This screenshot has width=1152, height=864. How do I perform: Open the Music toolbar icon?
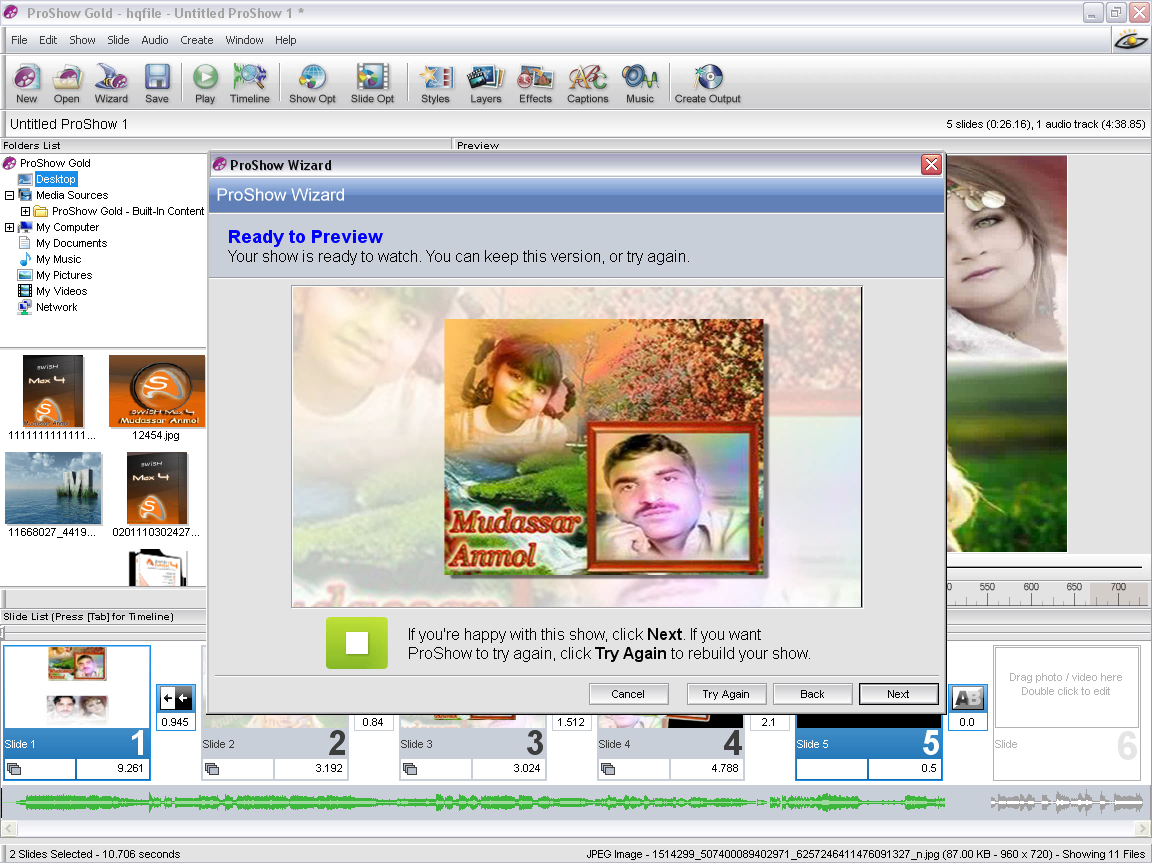640,84
